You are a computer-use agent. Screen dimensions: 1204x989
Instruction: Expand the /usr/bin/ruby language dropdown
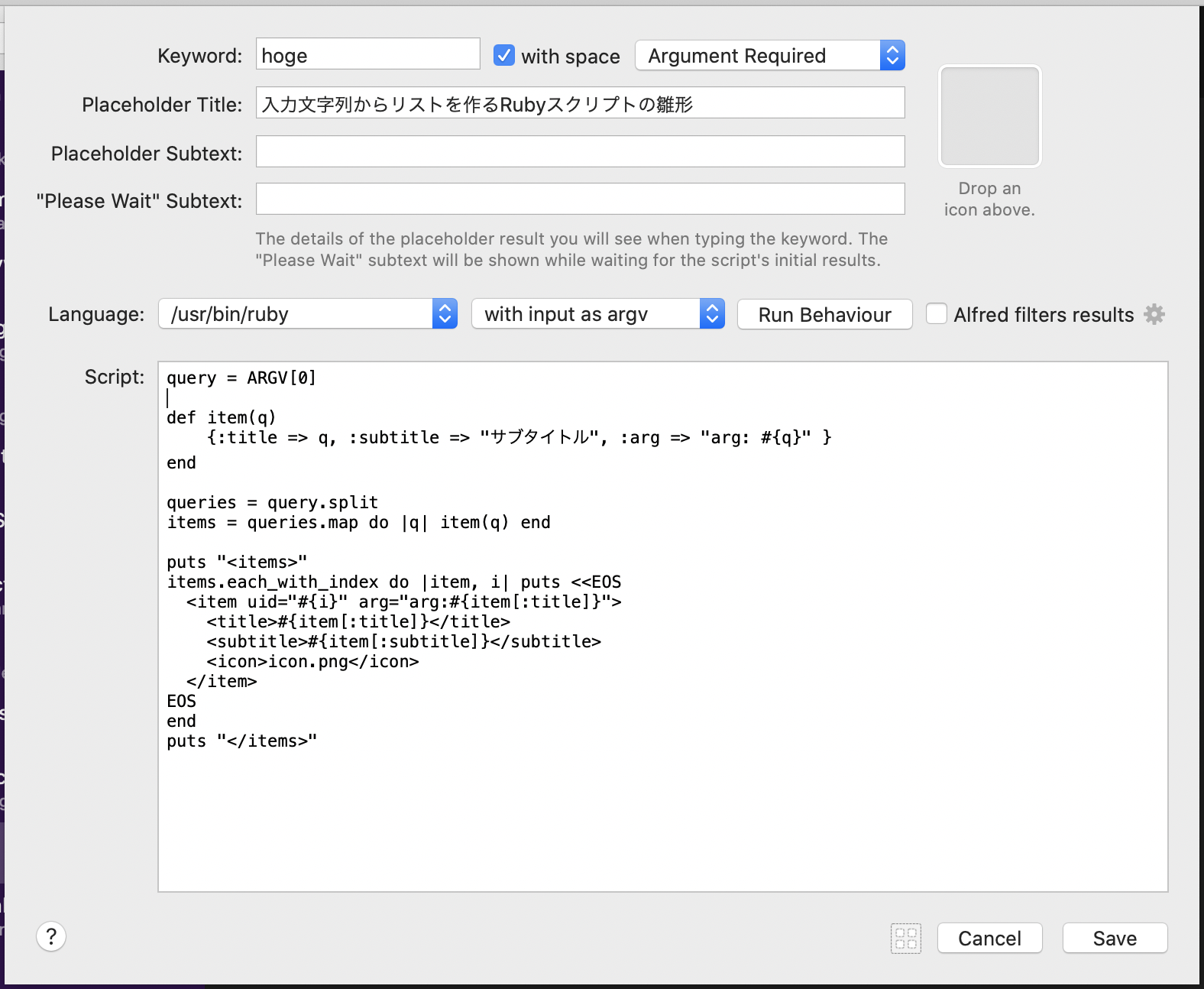click(307, 314)
